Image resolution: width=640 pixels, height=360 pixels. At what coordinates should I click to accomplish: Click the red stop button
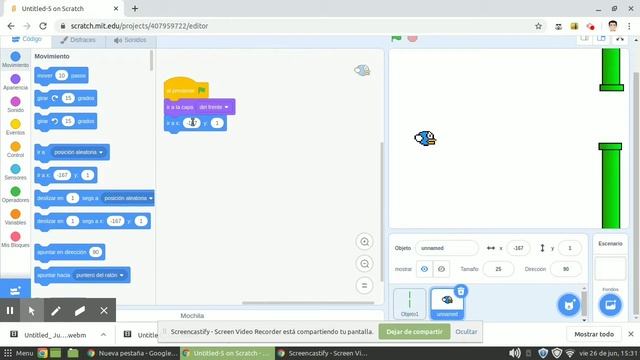click(x=412, y=38)
